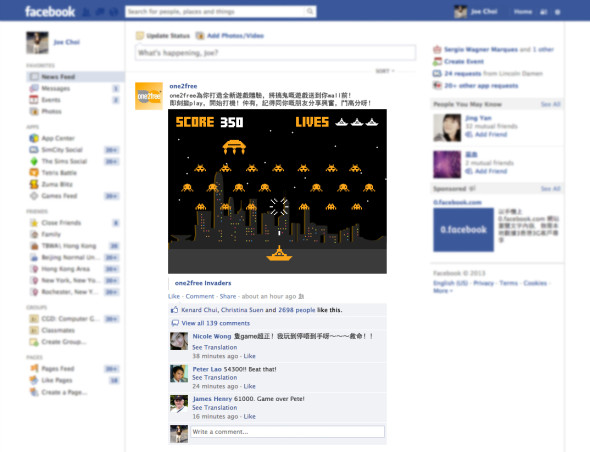Screen dimensions: 590x452
Task: Open the one2free page name link
Action: [x=183, y=86]
